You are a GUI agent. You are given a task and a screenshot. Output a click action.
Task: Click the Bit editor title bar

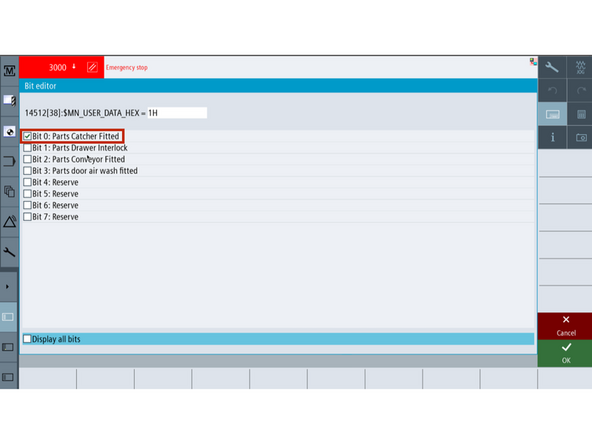coord(278,86)
